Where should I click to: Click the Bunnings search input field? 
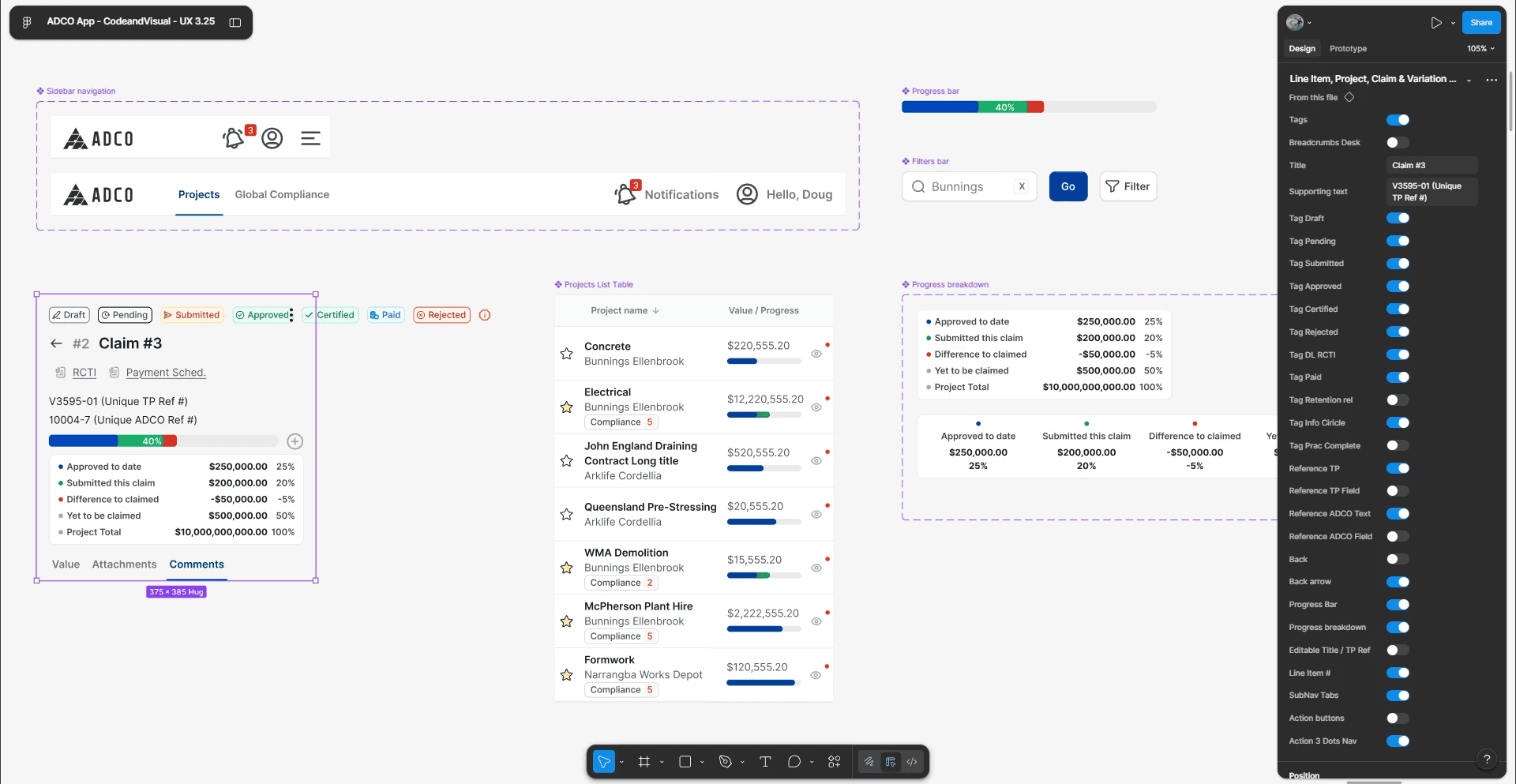click(969, 186)
